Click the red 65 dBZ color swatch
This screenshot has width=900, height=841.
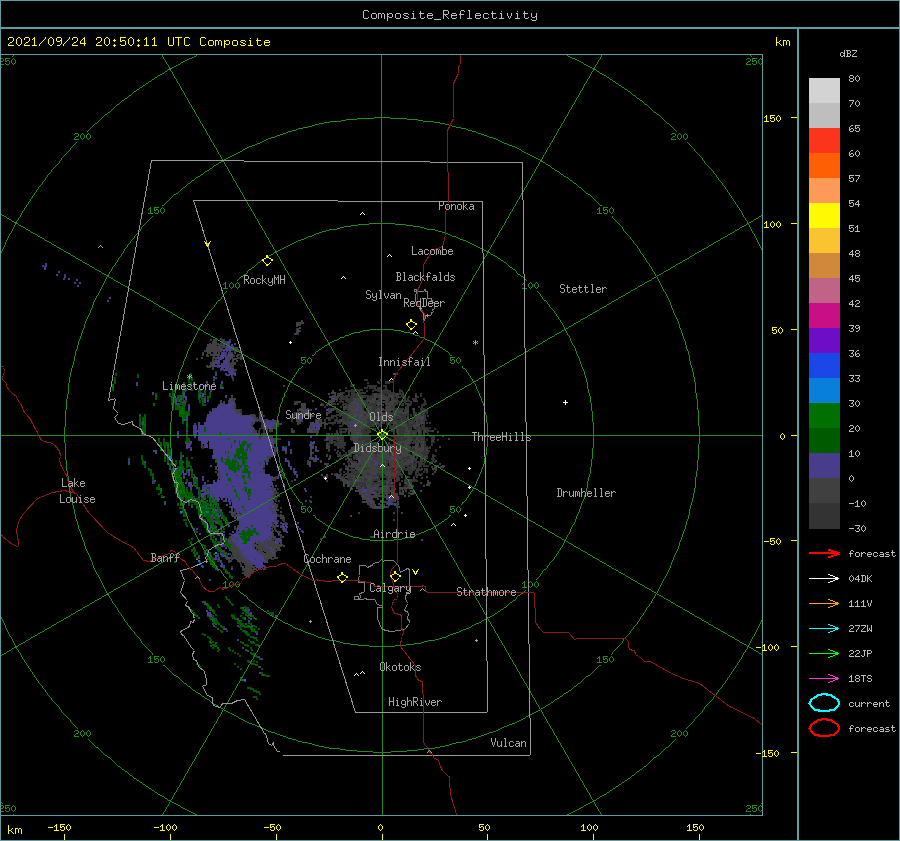pyautogui.click(x=824, y=140)
